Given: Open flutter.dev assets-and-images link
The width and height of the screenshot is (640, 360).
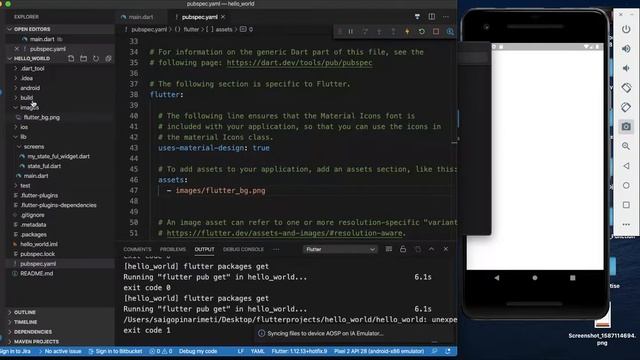Looking at the screenshot, I should pyautogui.click(x=284, y=233).
